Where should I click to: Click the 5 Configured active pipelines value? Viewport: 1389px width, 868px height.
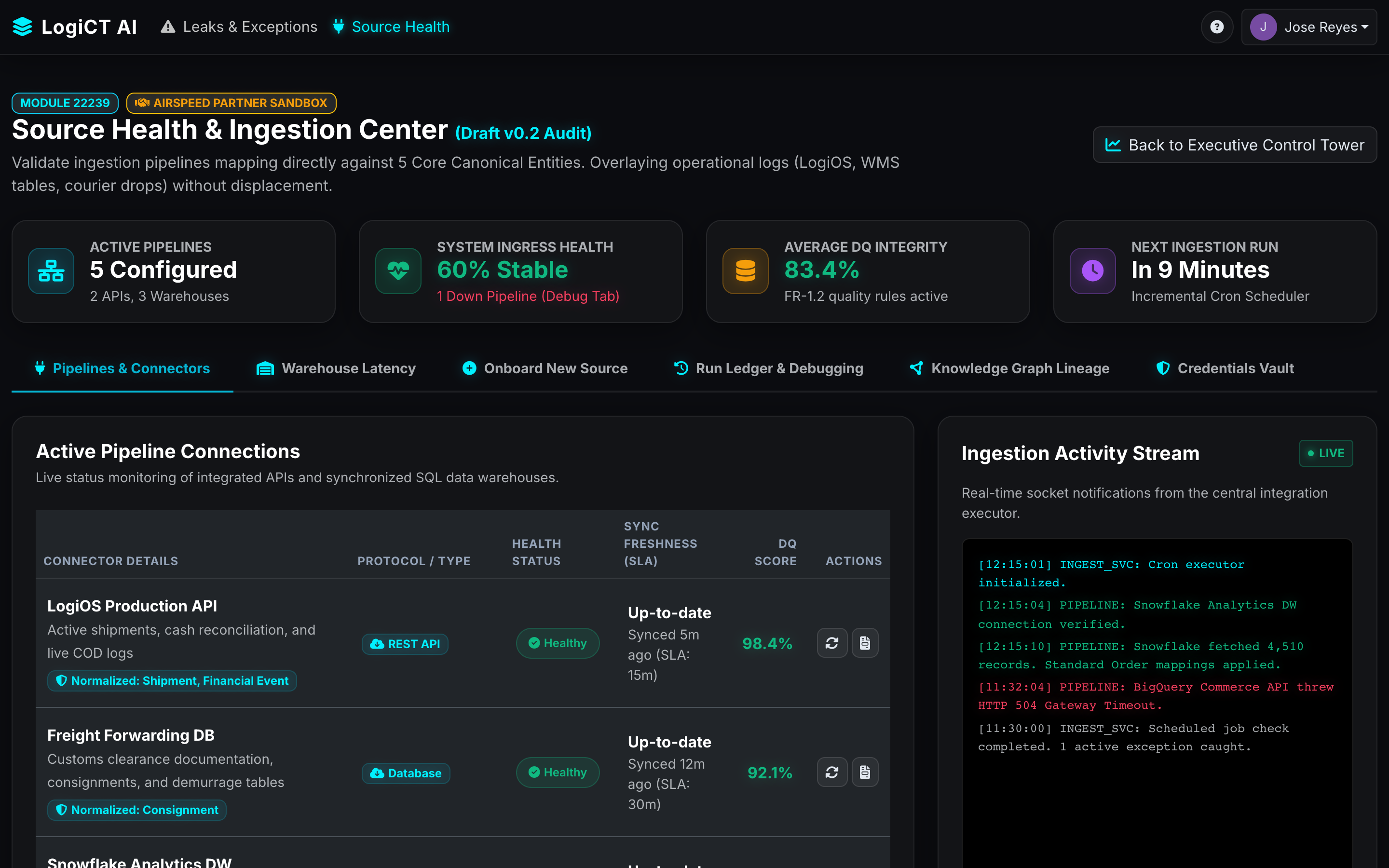tap(163, 269)
